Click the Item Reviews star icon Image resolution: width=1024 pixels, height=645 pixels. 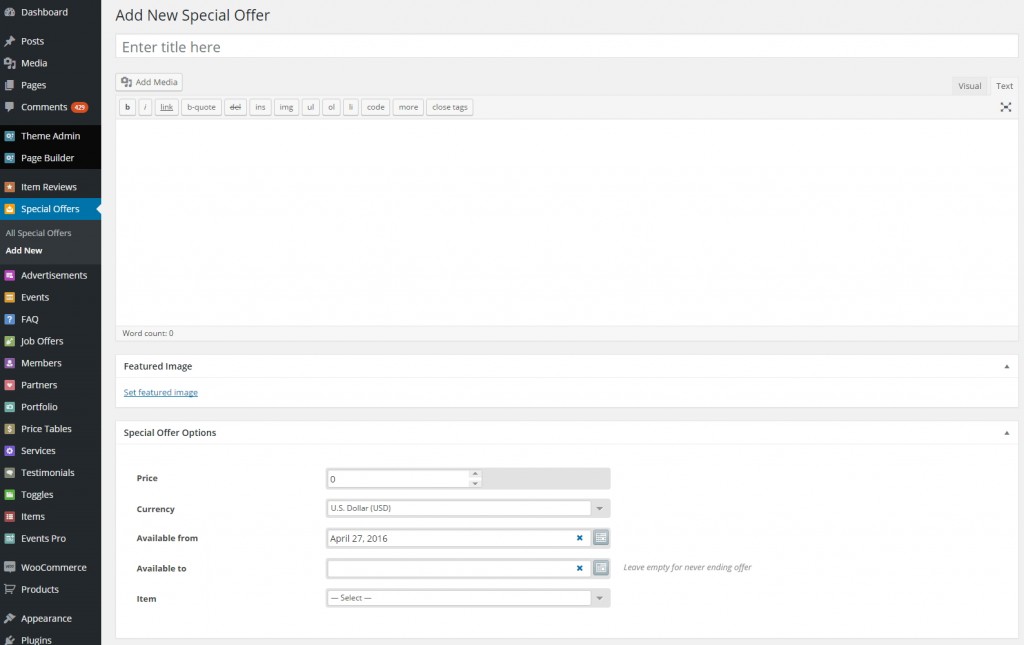coord(10,187)
